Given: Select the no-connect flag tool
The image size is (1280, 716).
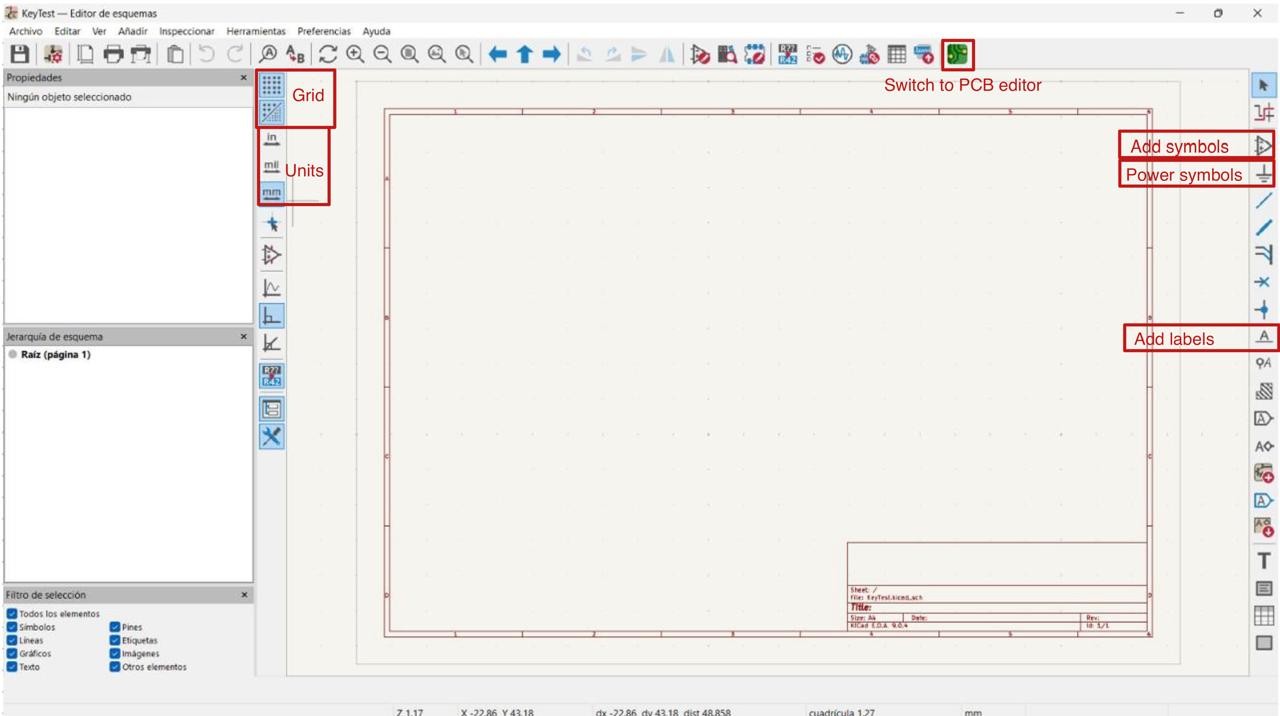Looking at the screenshot, I should pyautogui.click(x=1264, y=283).
